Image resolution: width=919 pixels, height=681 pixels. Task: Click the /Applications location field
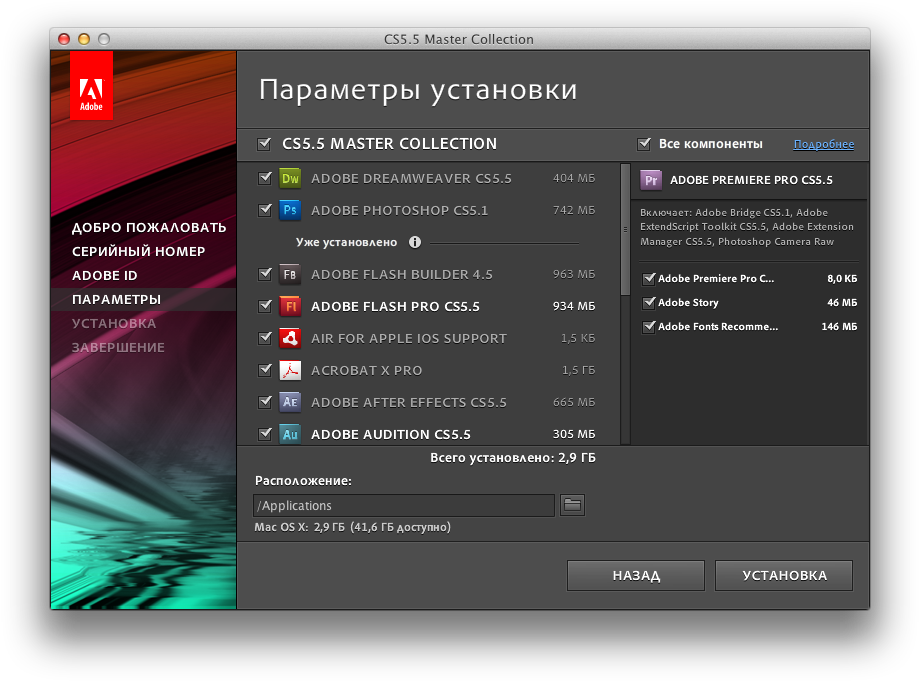click(x=403, y=505)
